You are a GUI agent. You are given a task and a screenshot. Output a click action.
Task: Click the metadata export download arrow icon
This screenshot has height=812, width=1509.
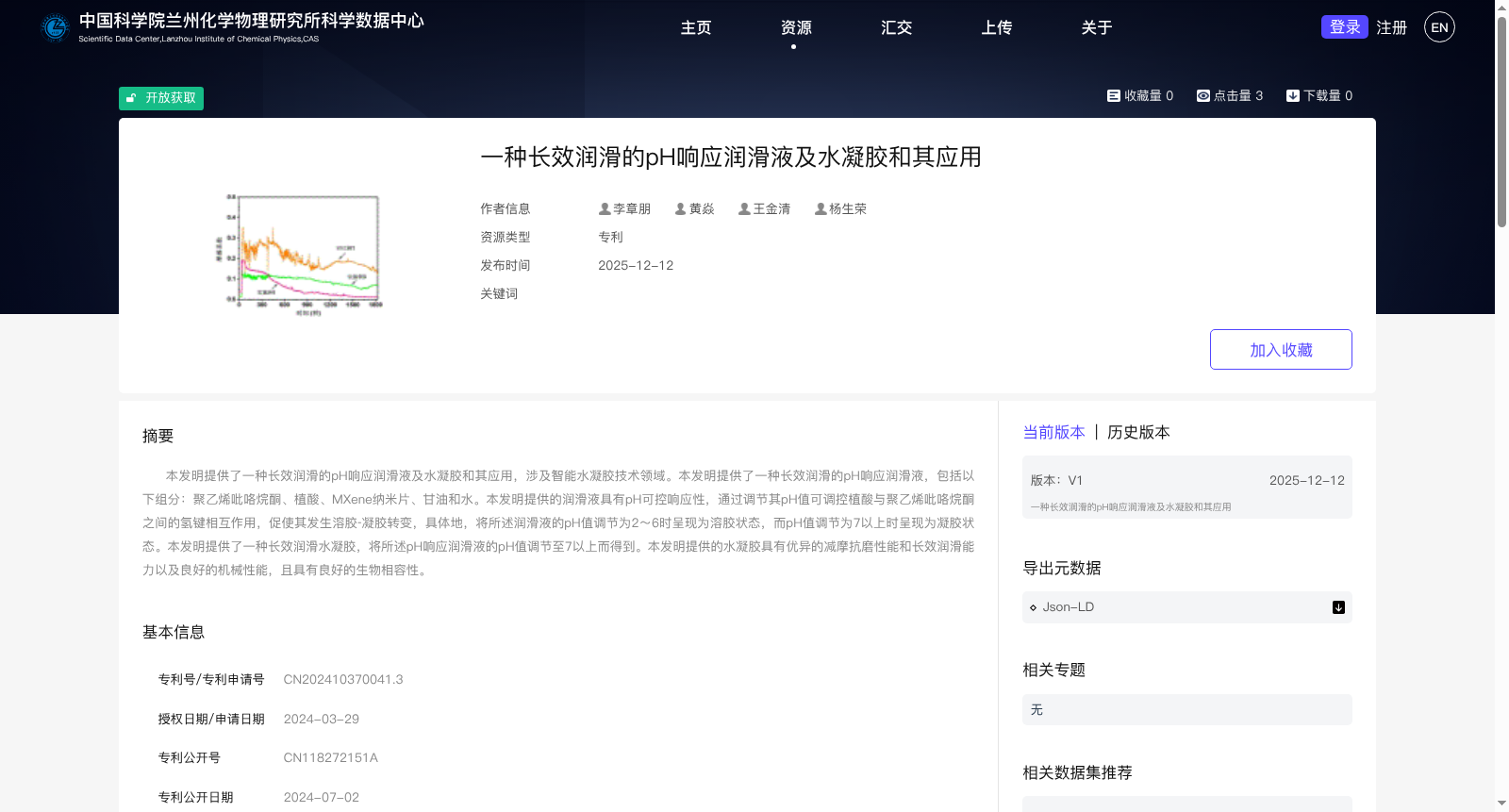(1338, 607)
